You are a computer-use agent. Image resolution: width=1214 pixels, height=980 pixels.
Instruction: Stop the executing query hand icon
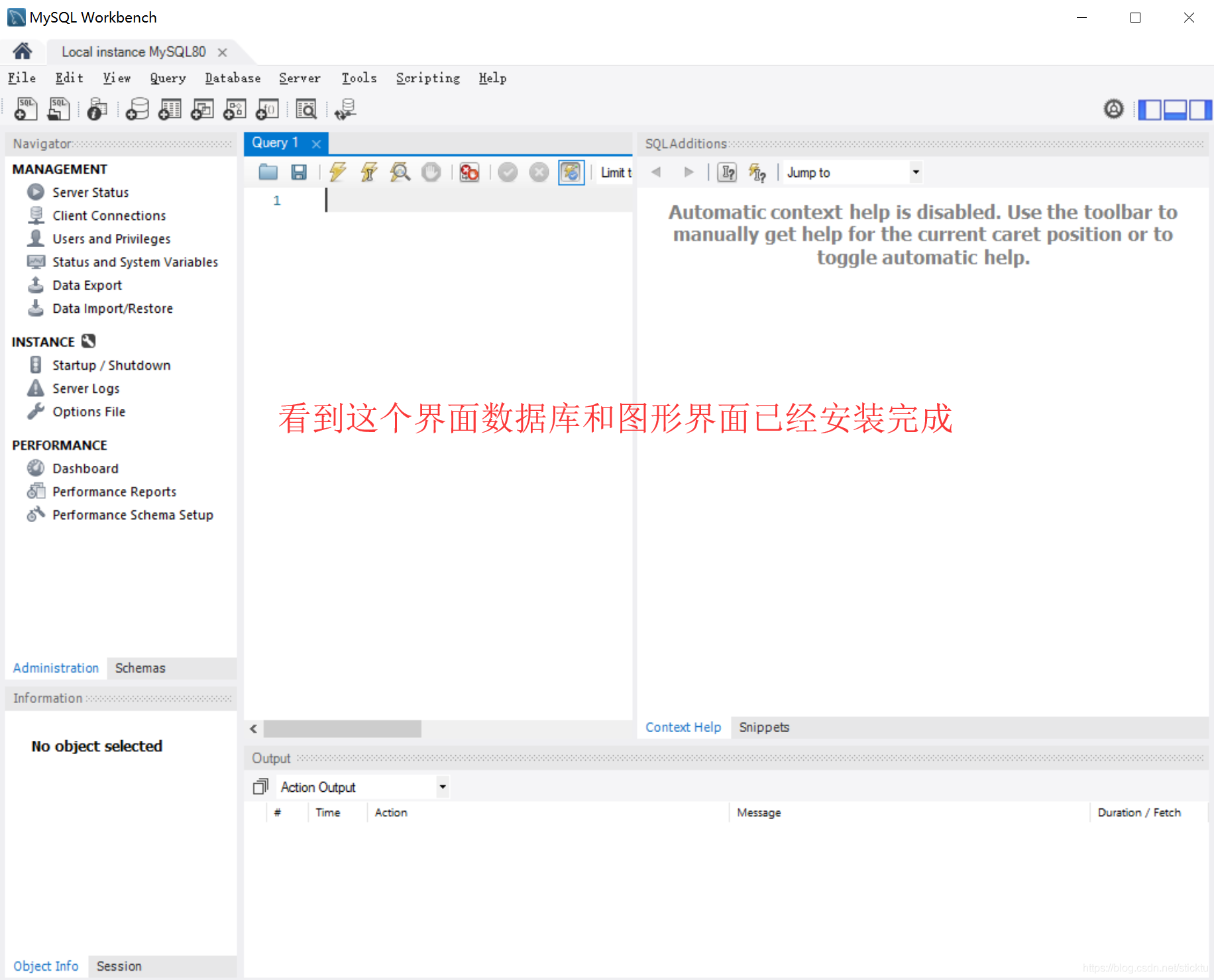click(431, 172)
